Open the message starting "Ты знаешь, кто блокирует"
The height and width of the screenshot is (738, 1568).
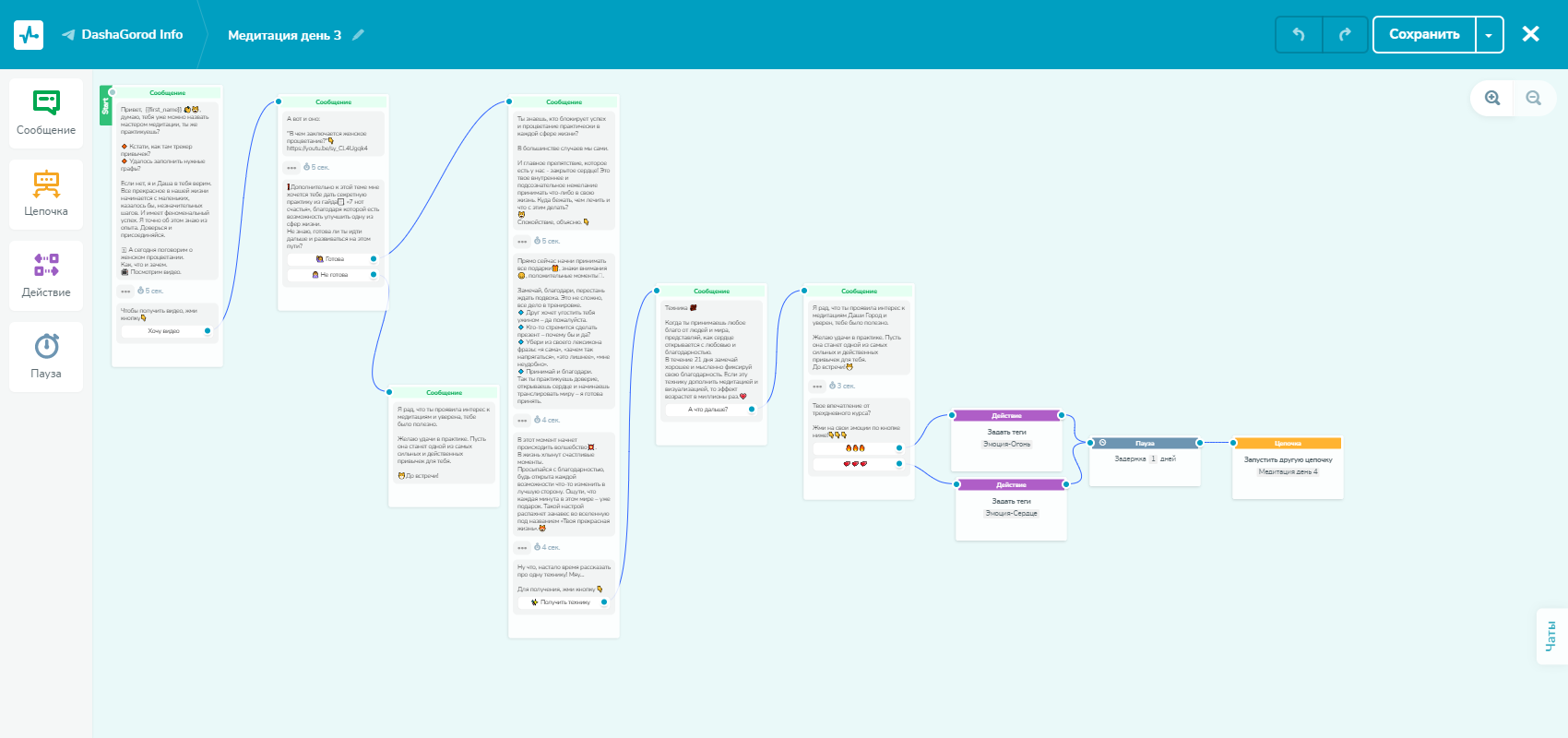click(564, 171)
